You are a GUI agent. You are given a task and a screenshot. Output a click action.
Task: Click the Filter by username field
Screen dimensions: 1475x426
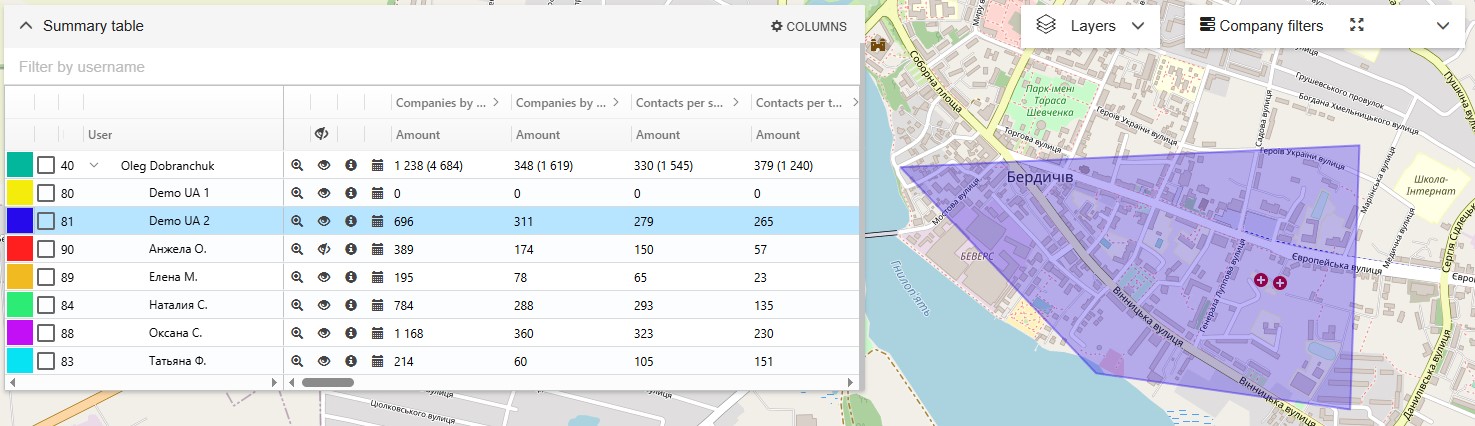(430, 67)
